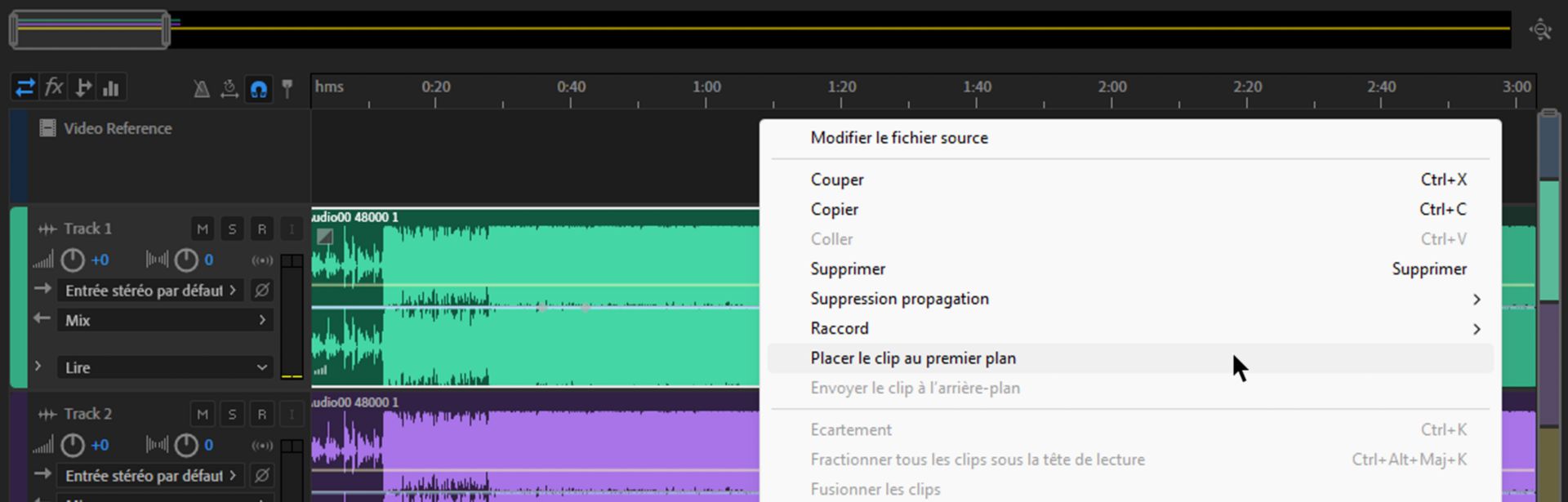
Task: Click Track 1 name label
Action: [88, 229]
